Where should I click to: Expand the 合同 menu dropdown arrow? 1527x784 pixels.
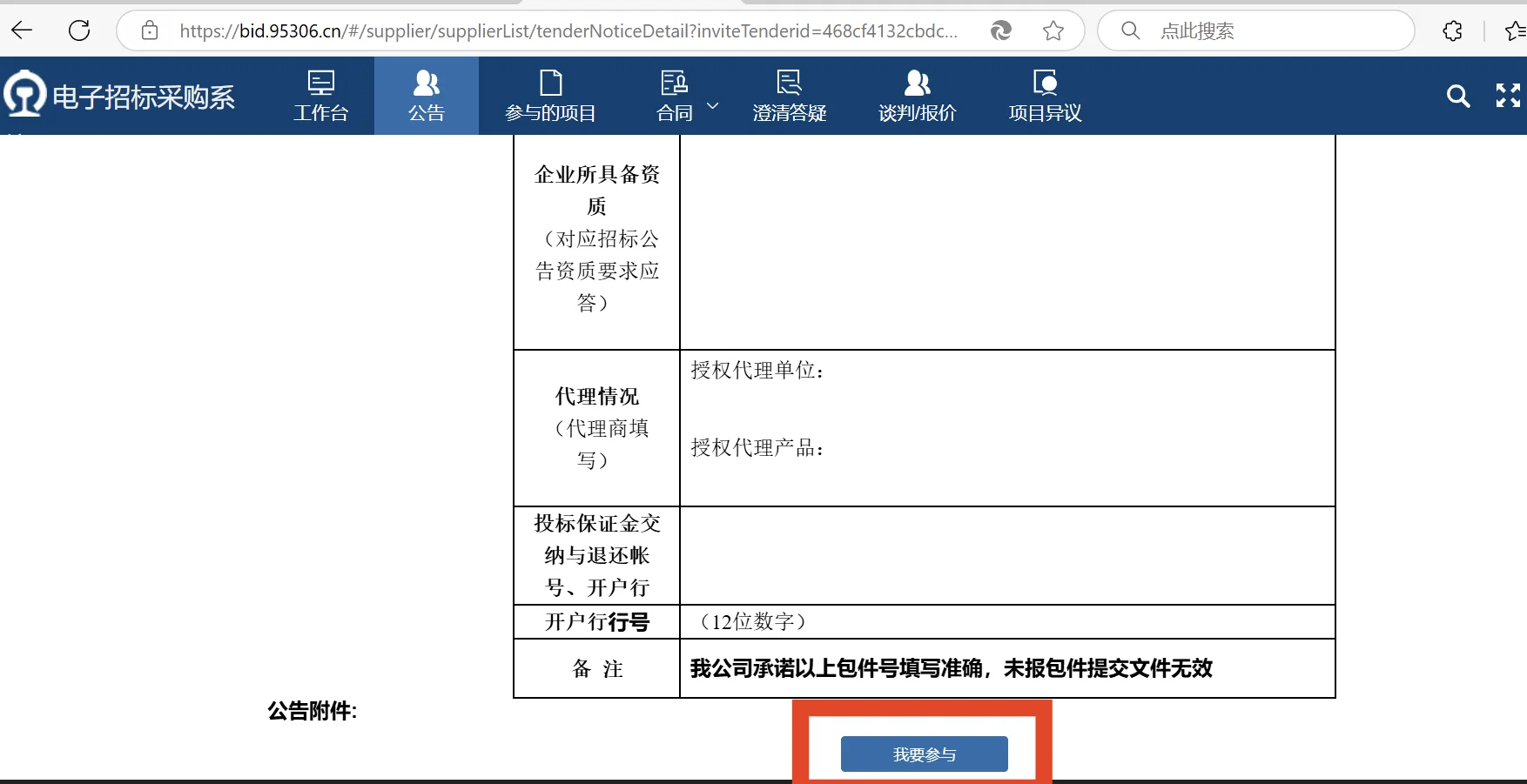tap(712, 104)
